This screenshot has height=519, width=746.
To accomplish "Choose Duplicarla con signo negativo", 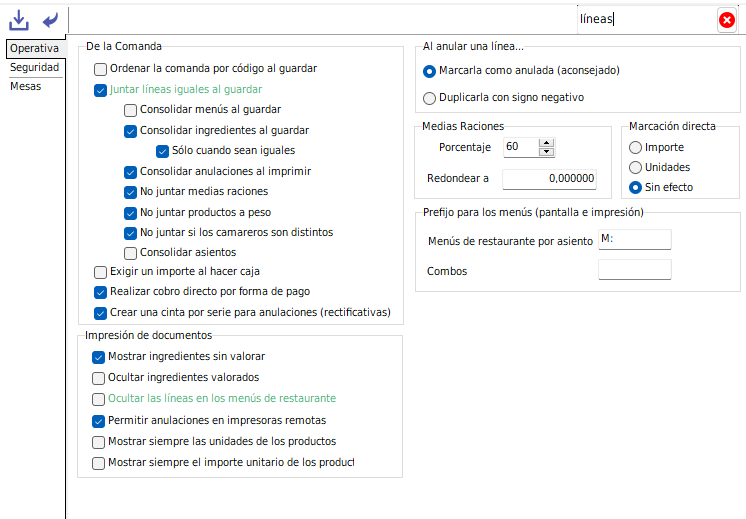I will coord(429,98).
